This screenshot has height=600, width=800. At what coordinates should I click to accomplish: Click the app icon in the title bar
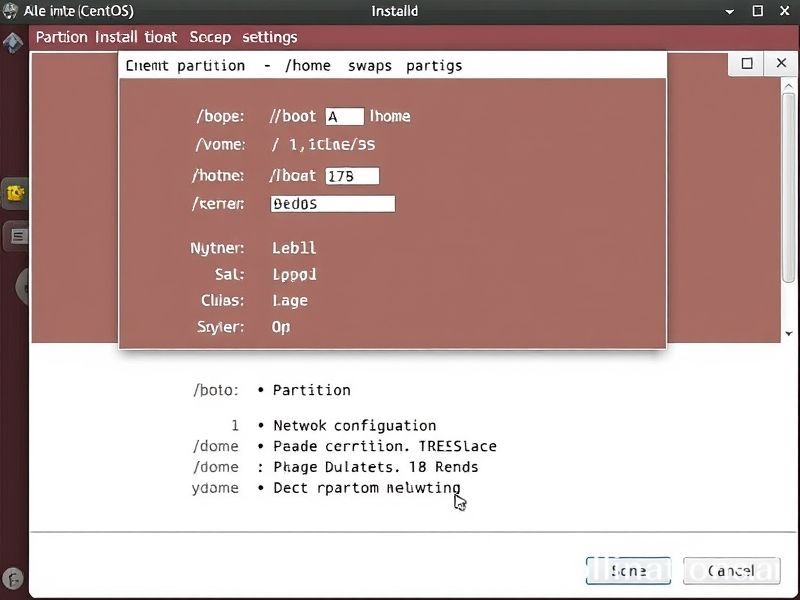10,10
